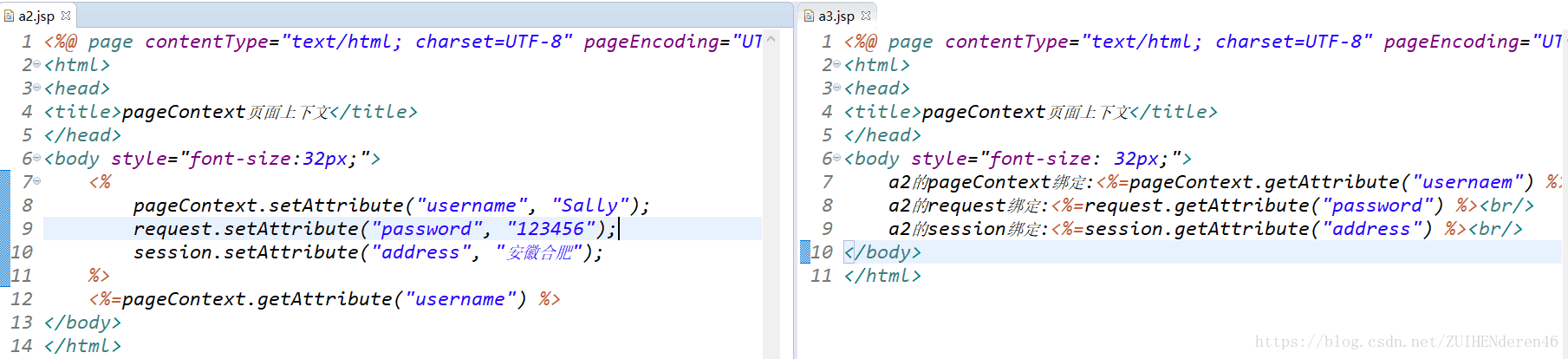Click the <html> tag on line 2 in a2.jsp
Screen dimensions: 1568x359
click(77, 65)
